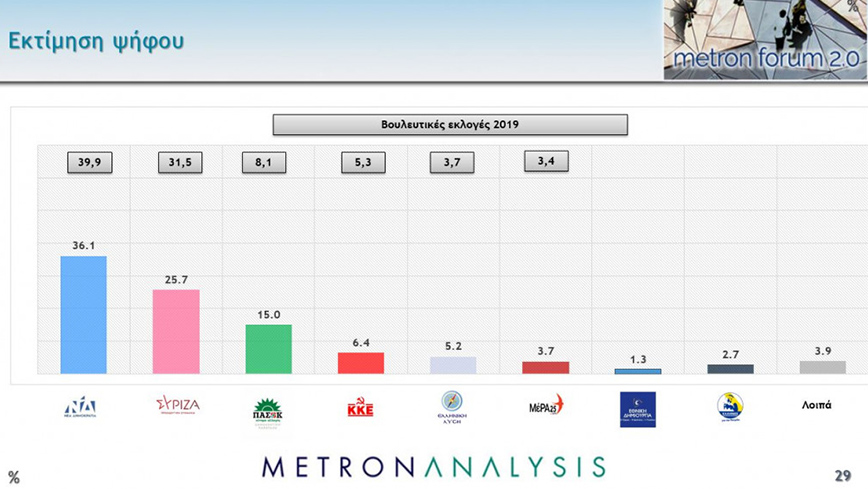Click the 39,9 result box

pos(90,162)
